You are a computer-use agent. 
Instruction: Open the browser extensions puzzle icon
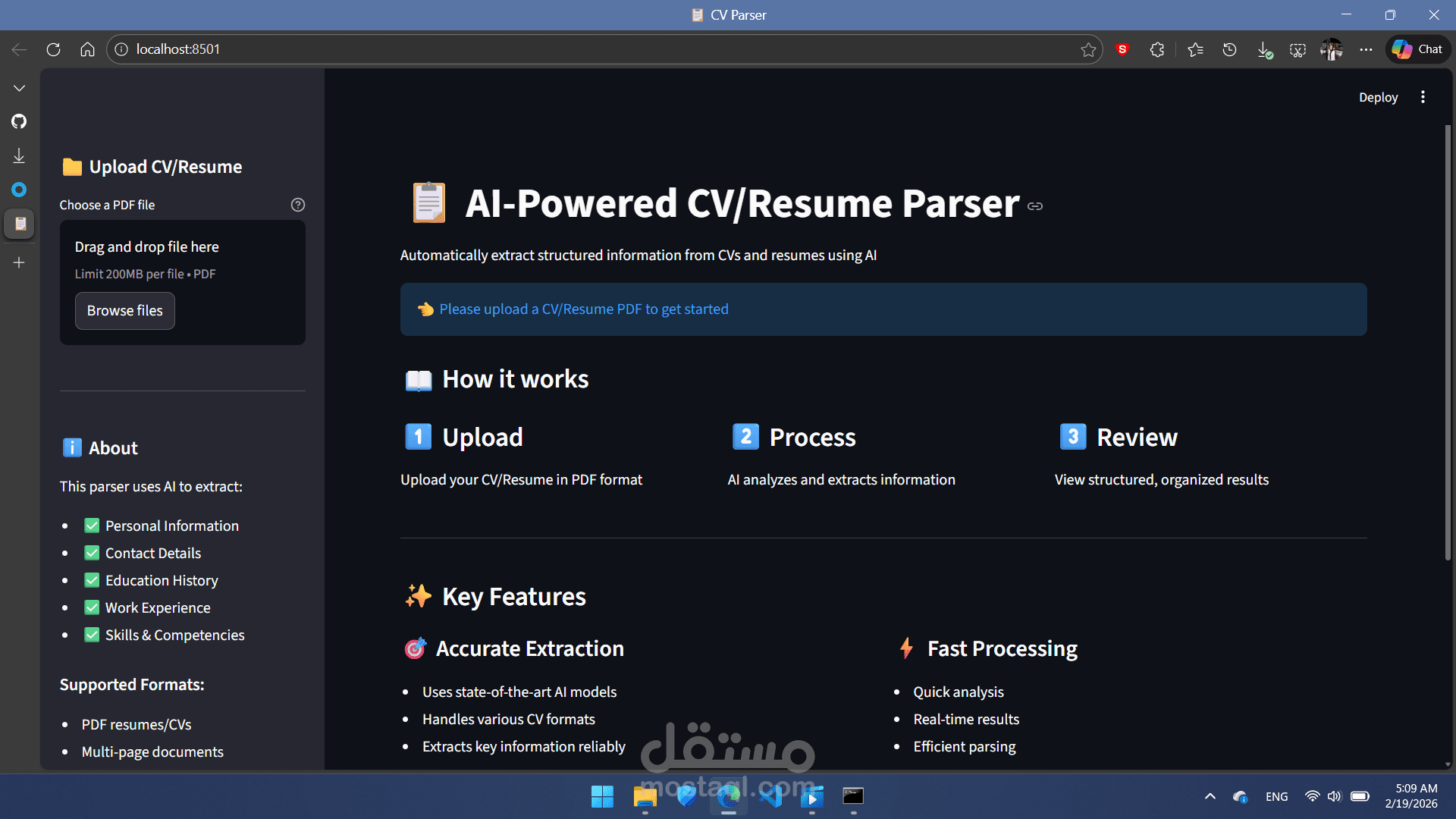pyautogui.click(x=1156, y=49)
